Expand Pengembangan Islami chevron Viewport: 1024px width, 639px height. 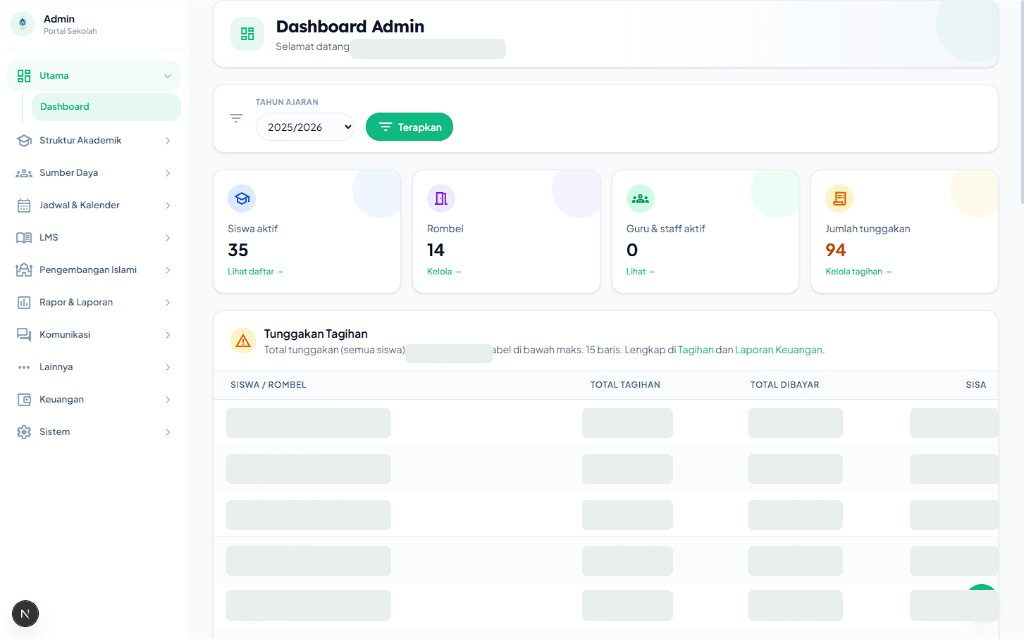tap(168, 270)
